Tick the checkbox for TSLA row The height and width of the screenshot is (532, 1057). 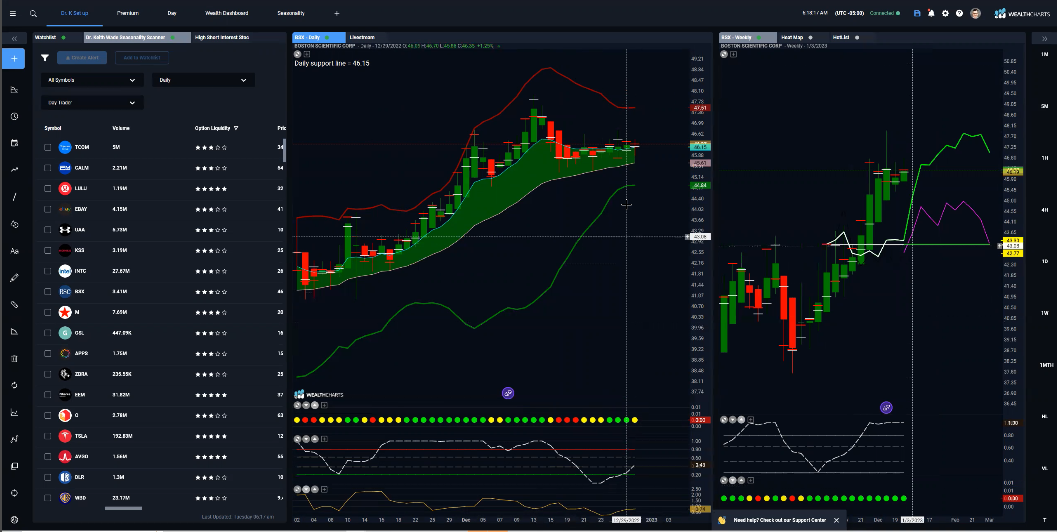[47, 436]
